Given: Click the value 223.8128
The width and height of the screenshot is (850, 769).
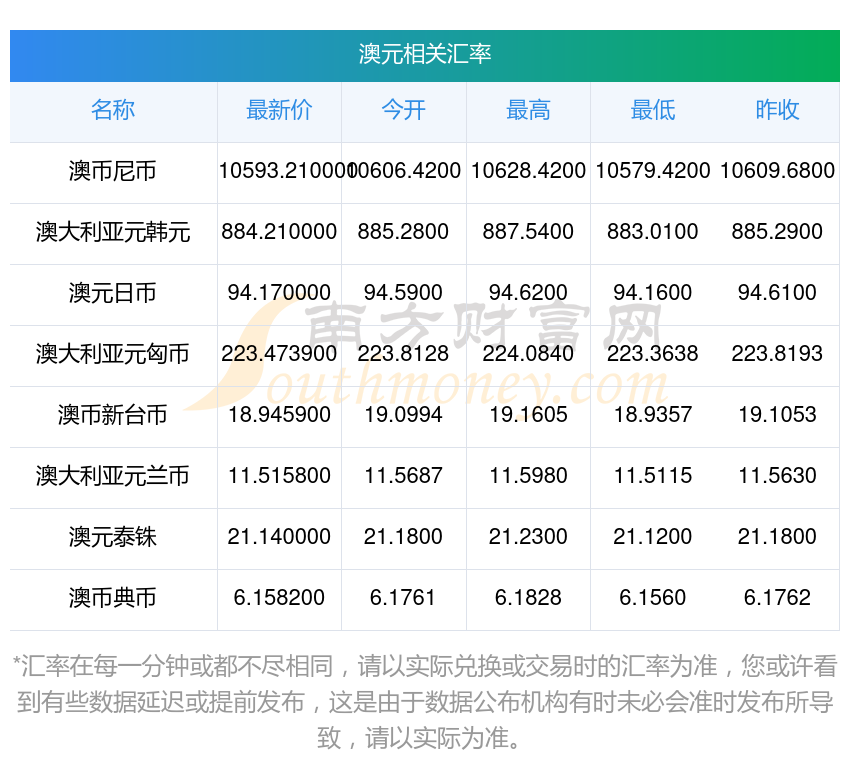Looking at the screenshot, I should click(x=403, y=354).
